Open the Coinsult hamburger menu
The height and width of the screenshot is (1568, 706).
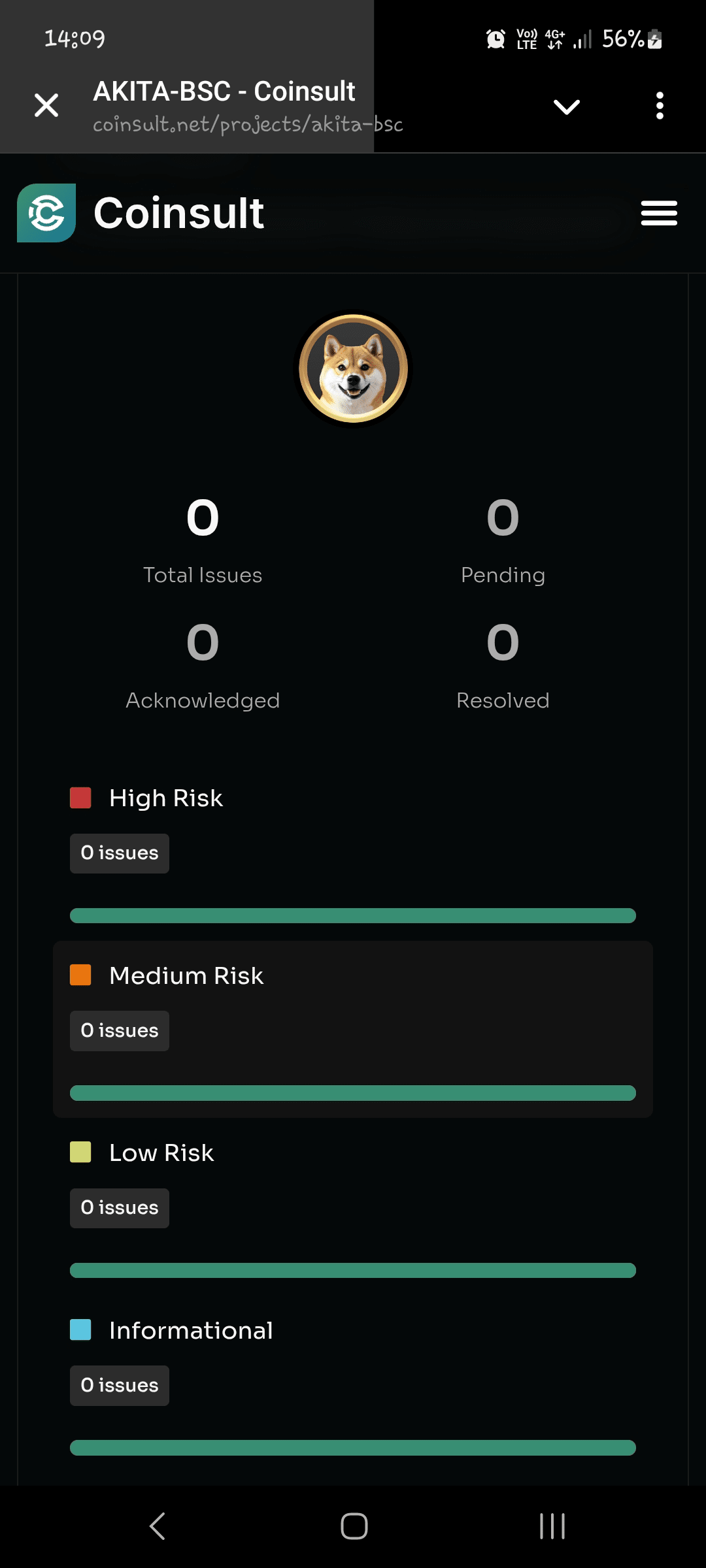point(659,214)
